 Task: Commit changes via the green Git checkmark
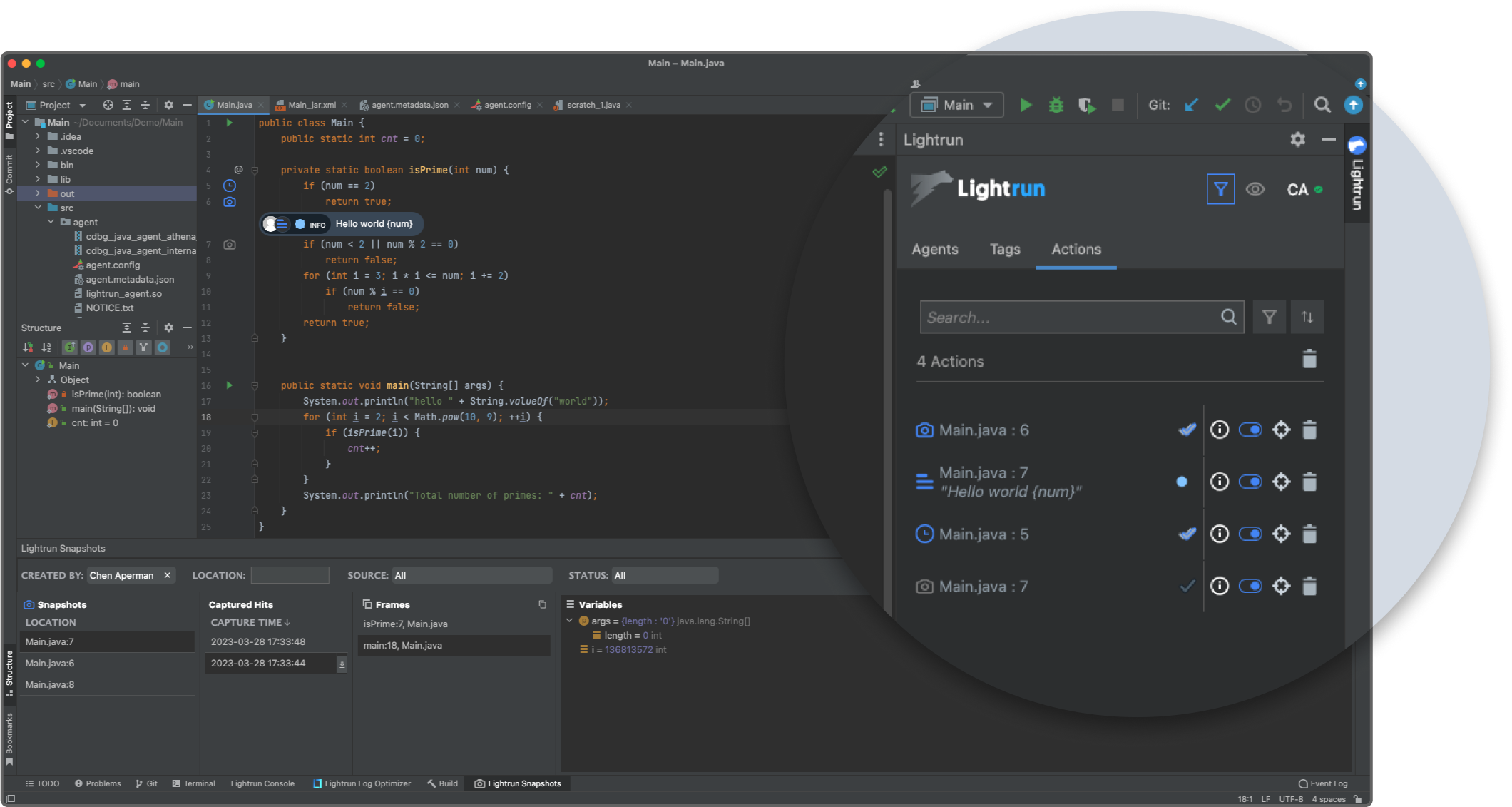click(1222, 105)
